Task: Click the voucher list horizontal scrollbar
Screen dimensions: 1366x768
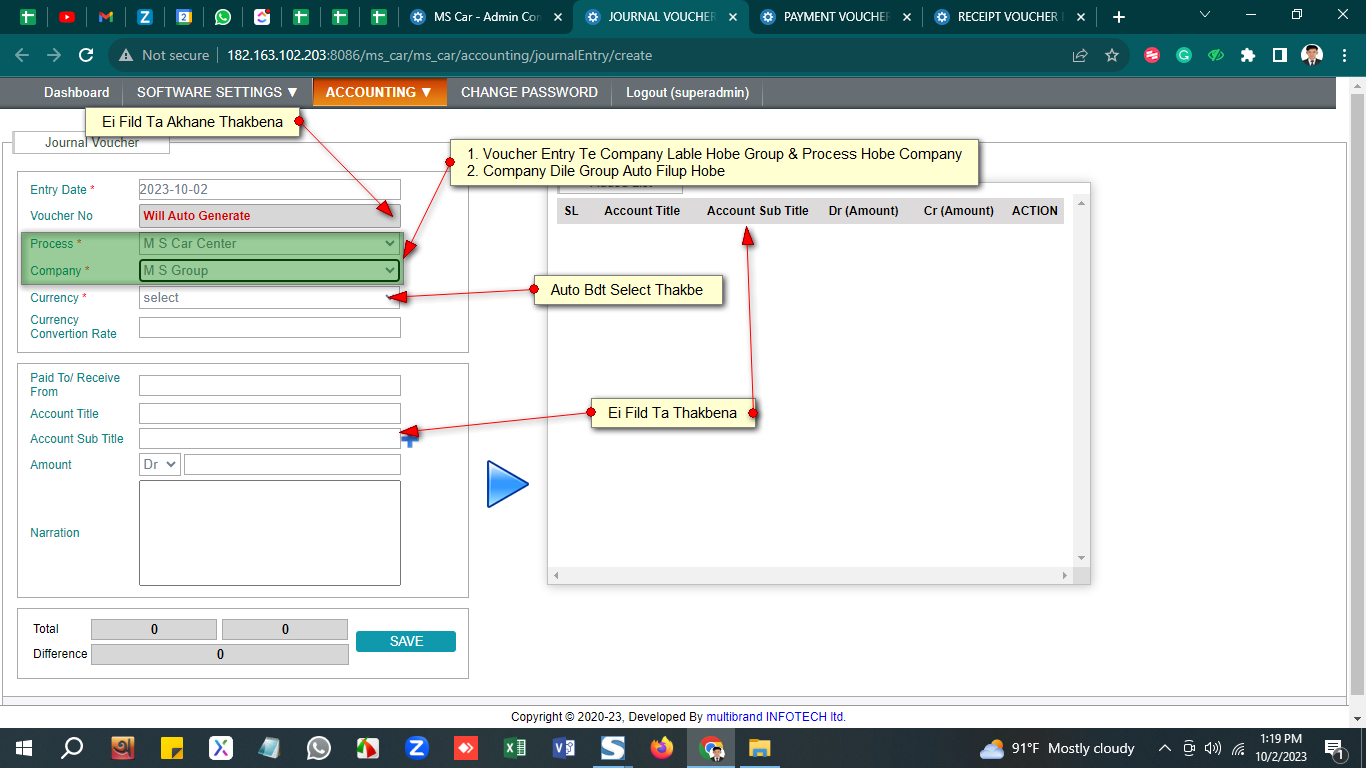Action: 811,576
